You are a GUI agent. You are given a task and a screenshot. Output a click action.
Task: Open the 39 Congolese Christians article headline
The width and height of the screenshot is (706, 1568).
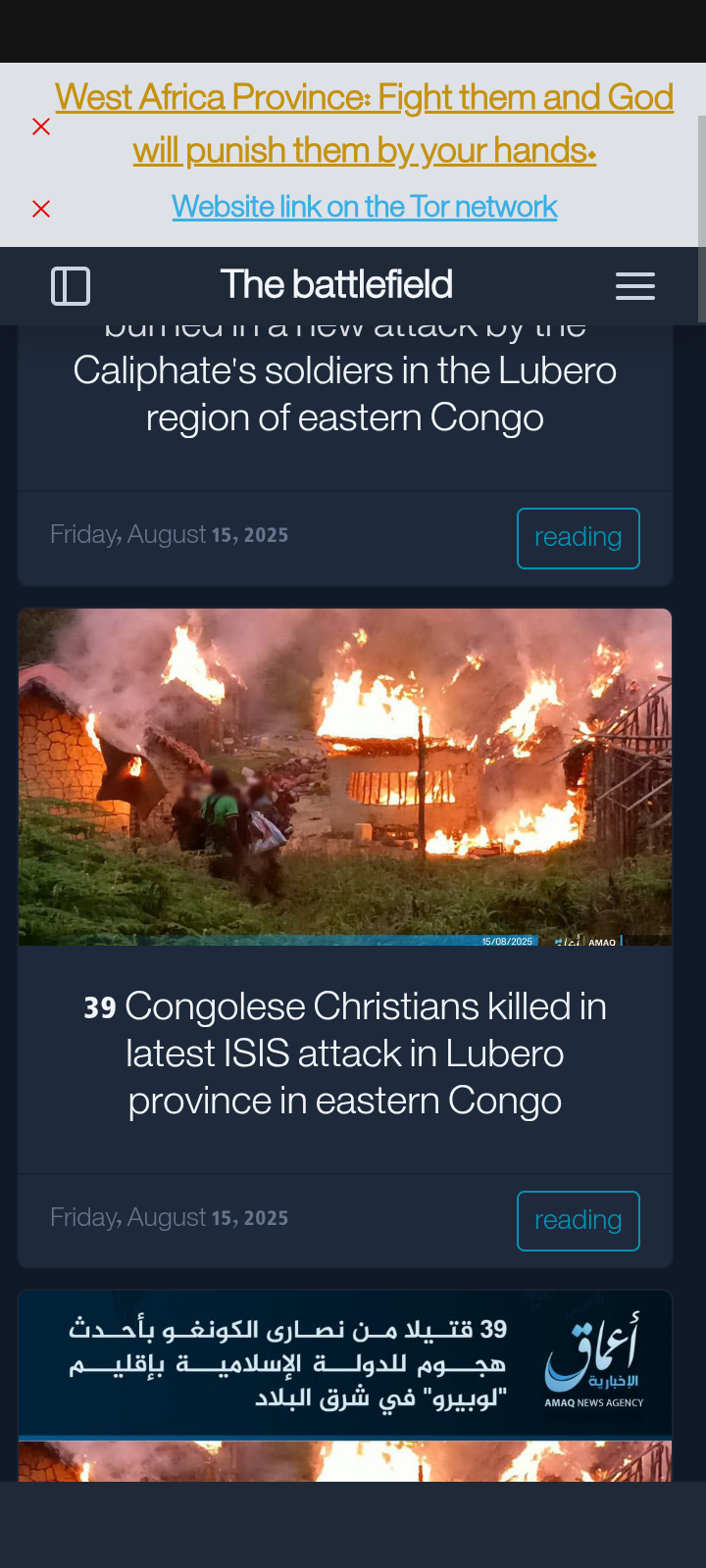[345, 1053]
